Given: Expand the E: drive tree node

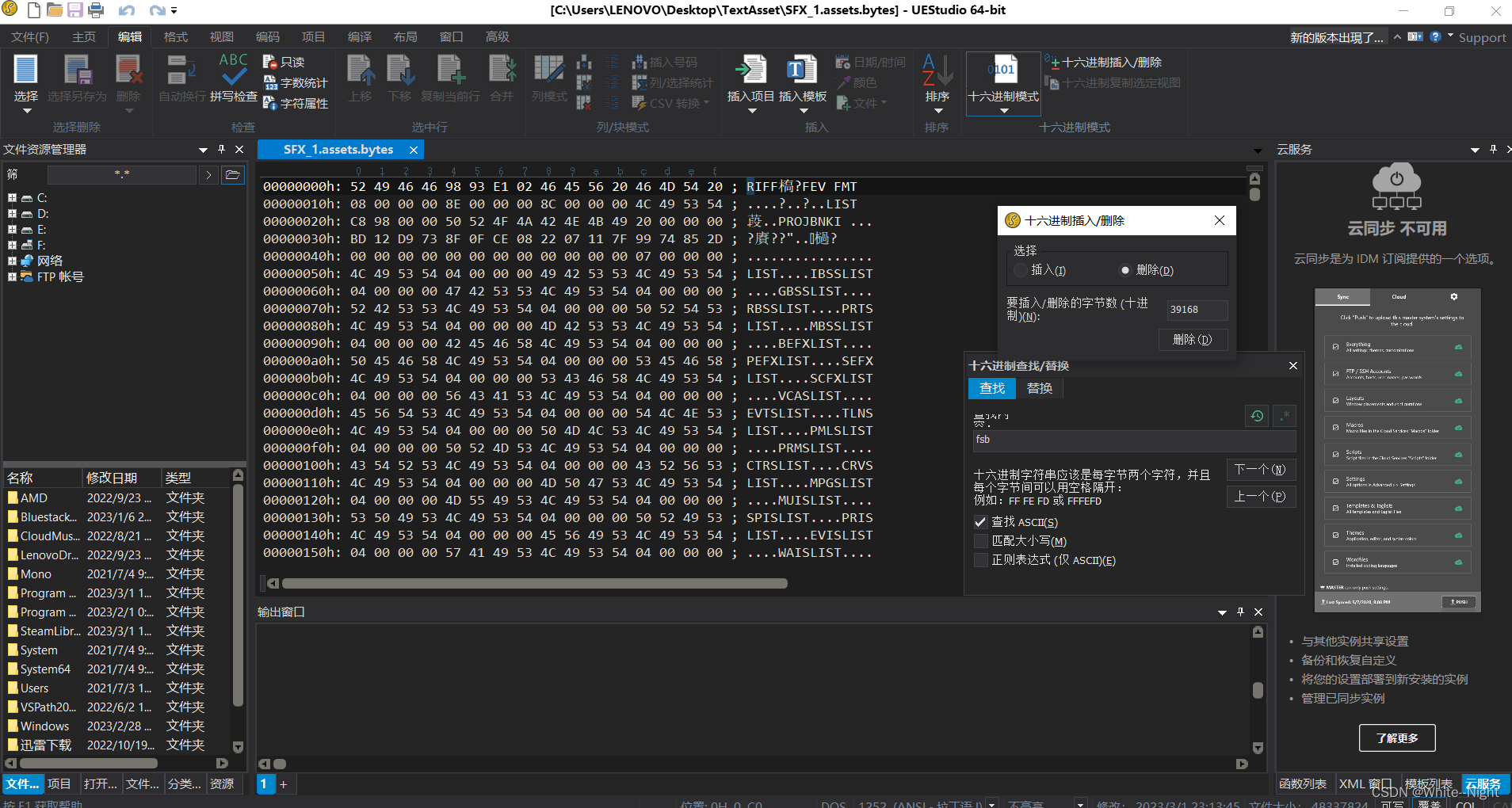Looking at the screenshot, I should pos(12,229).
